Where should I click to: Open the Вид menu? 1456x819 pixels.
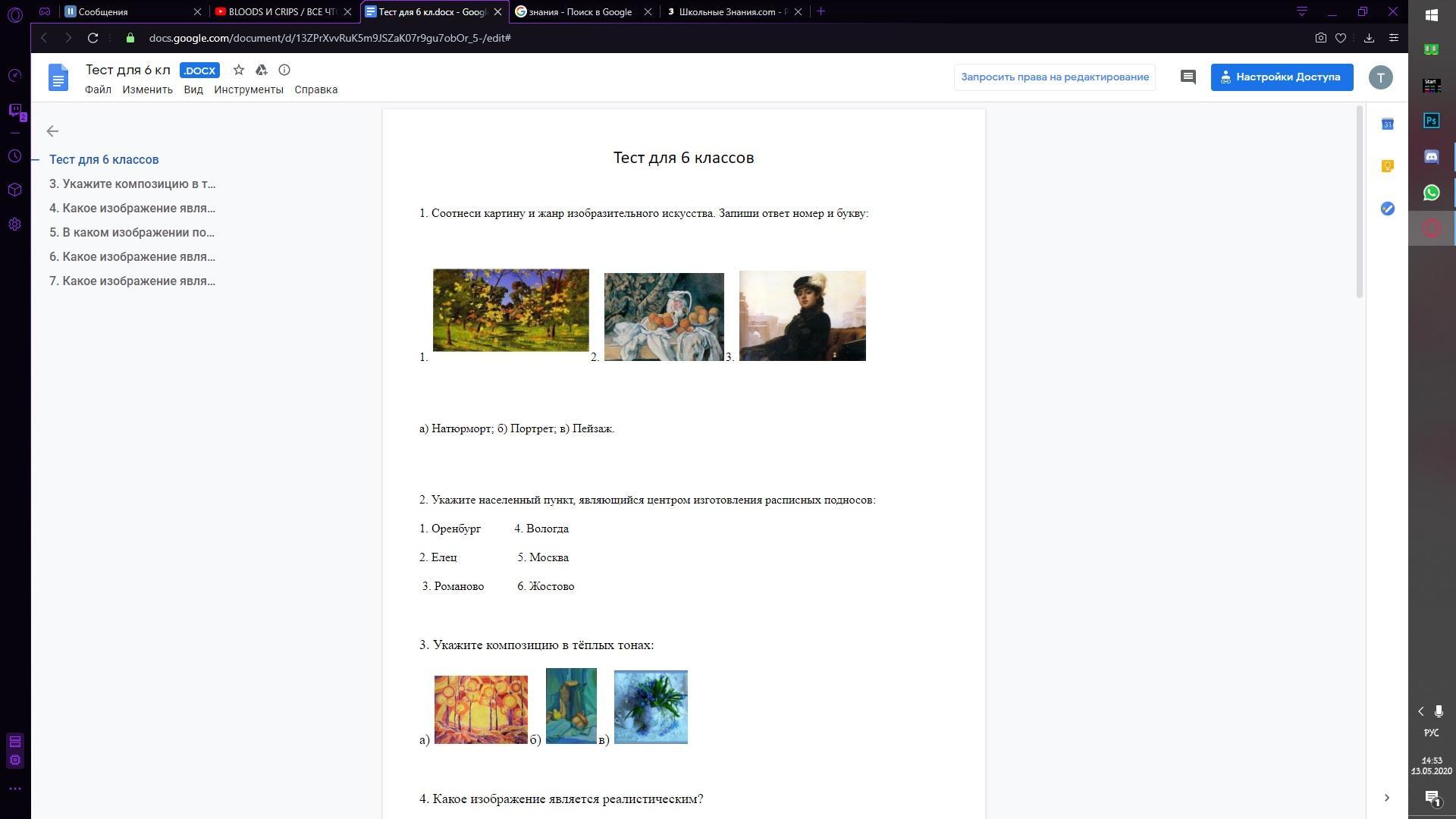tap(193, 89)
